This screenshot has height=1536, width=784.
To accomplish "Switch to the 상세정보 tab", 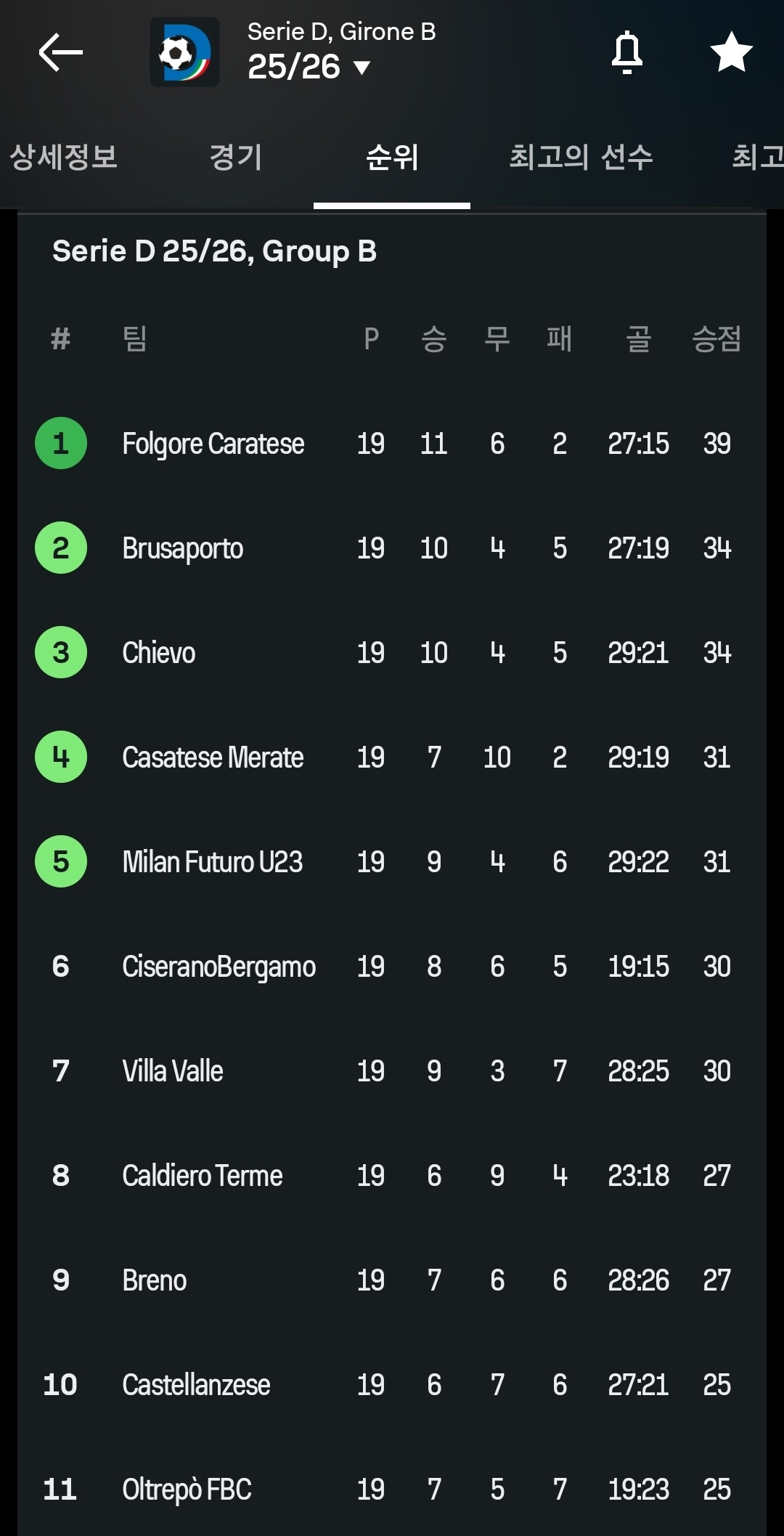I will tap(64, 157).
